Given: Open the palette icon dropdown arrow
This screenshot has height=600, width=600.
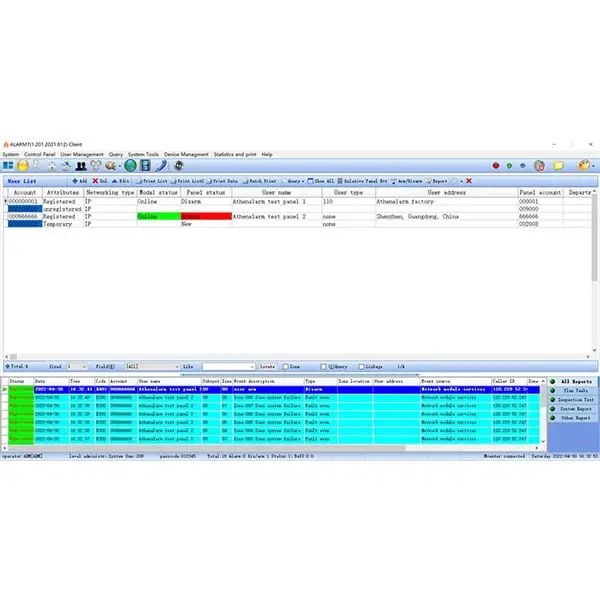Looking at the screenshot, I should [x=593, y=166].
